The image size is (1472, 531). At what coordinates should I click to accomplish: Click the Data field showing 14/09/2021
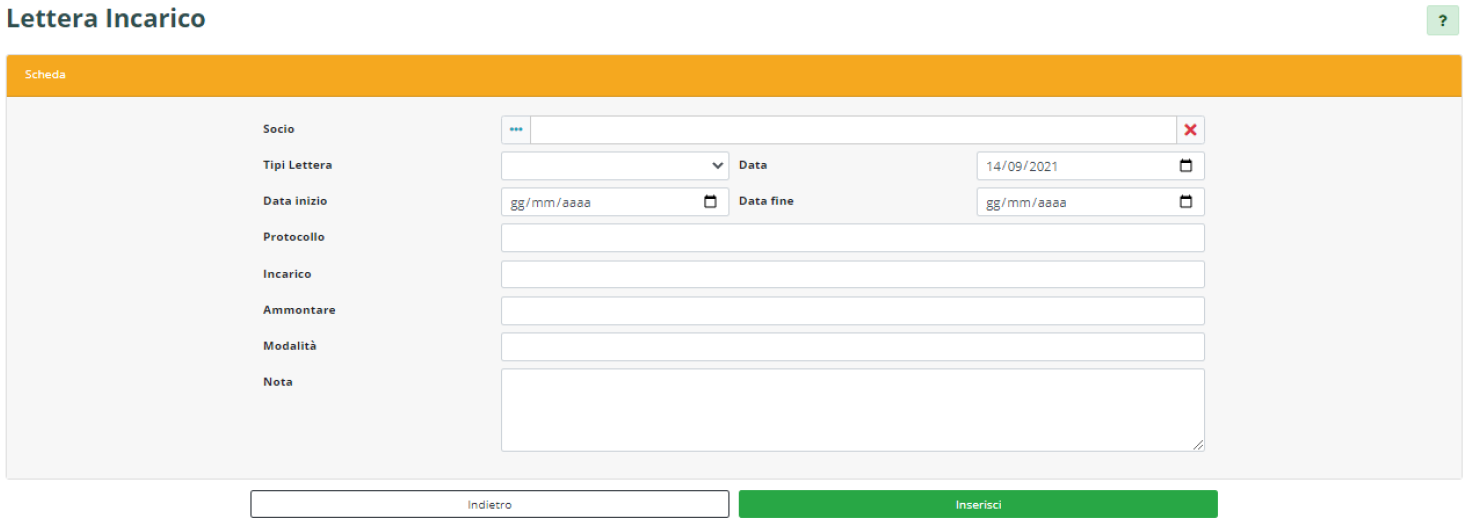(1070, 166)
